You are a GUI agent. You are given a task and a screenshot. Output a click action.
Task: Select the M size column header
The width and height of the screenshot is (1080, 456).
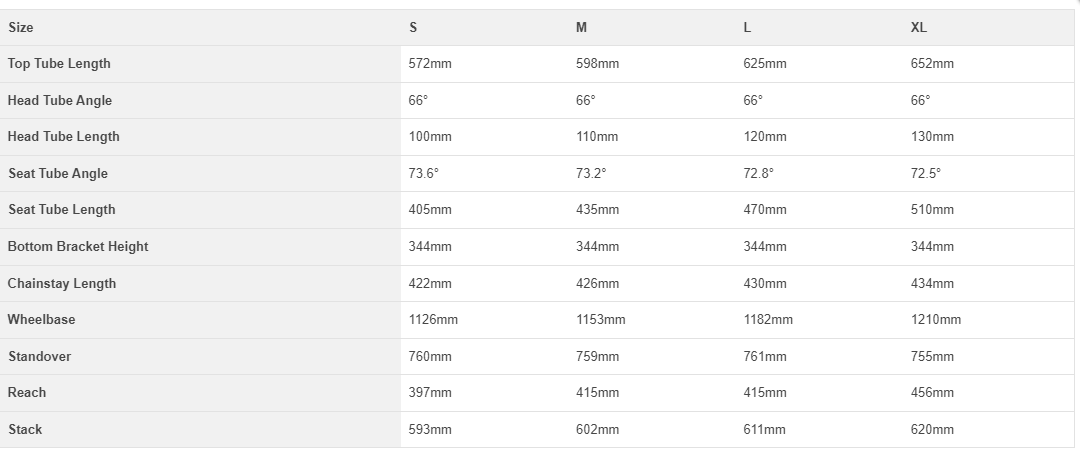coord(581,28)
